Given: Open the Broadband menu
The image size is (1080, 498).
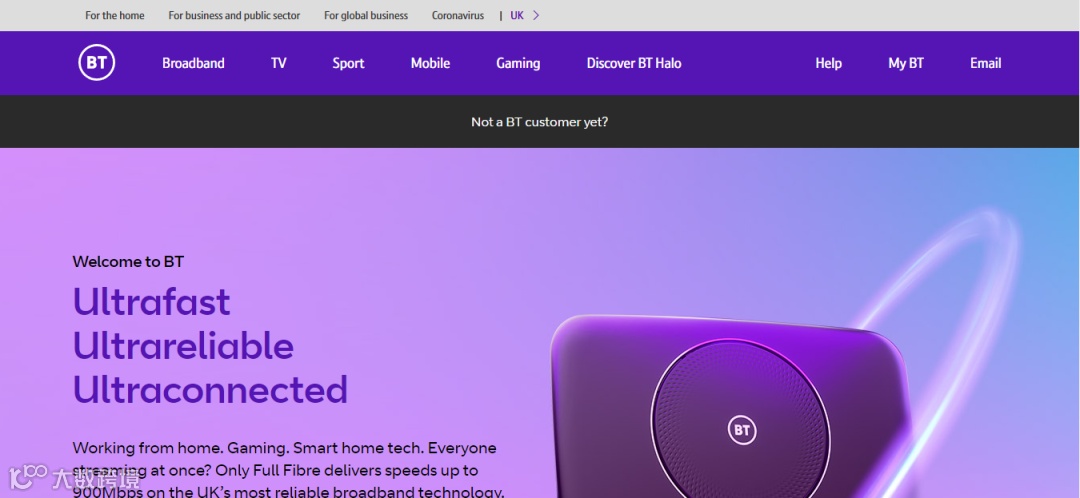Looking at the screenshot, I should coord(193,63).
